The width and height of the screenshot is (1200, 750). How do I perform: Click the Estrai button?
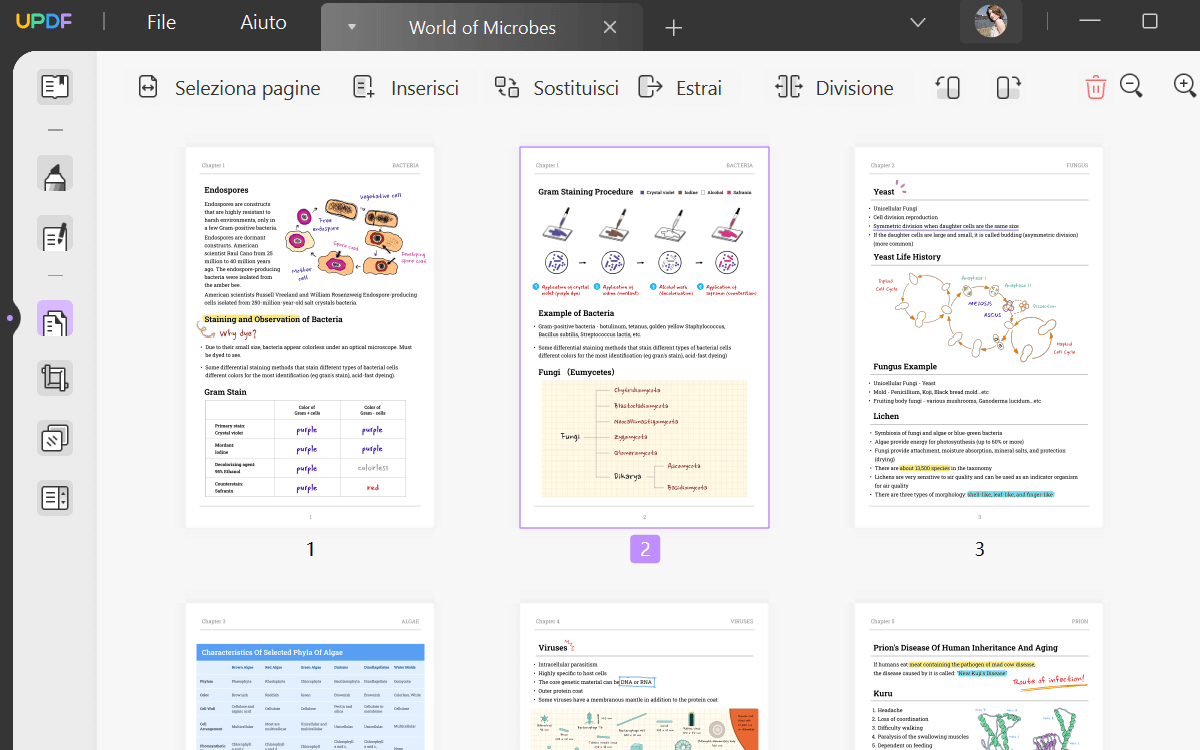[680, 88]
